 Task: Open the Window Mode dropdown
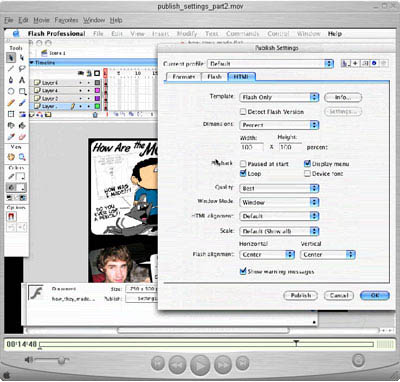(x=279, y=202)
